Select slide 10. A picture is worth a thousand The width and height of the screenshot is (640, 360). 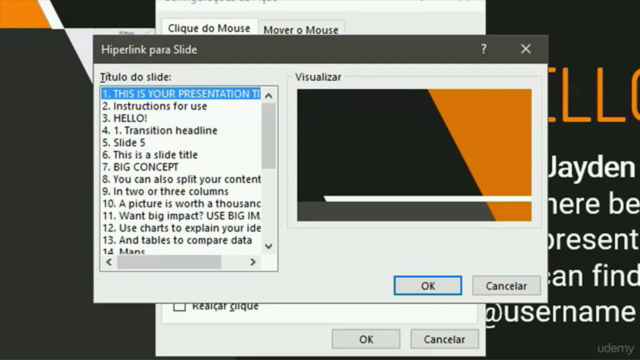coord(181,204)
